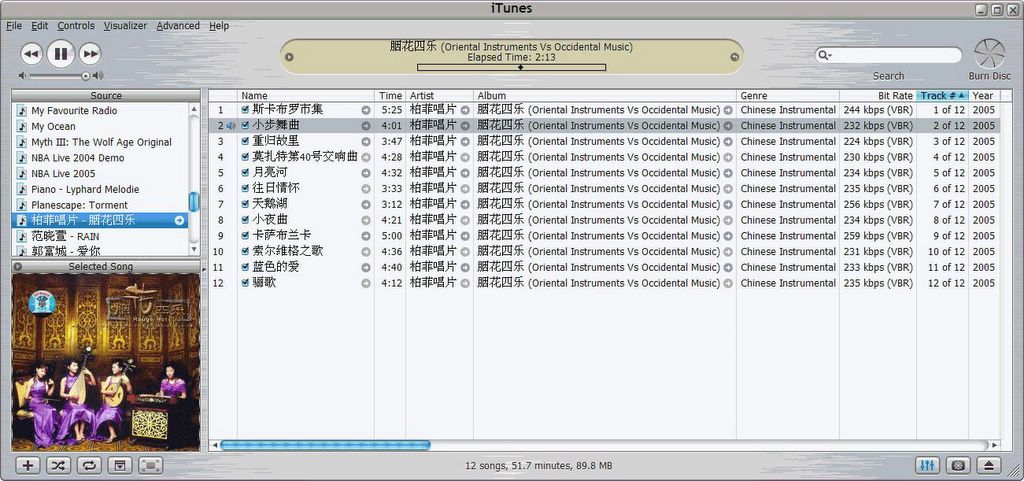
Task: Click right arrow in the display panel
Action: pyautogui.click(x=734, y=57)
